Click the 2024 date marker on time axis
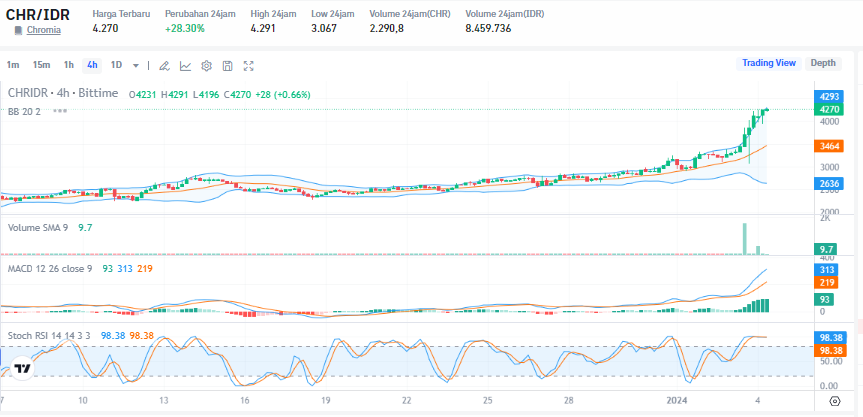Screen dimensions: 863x417 click(x=677, y=400)
